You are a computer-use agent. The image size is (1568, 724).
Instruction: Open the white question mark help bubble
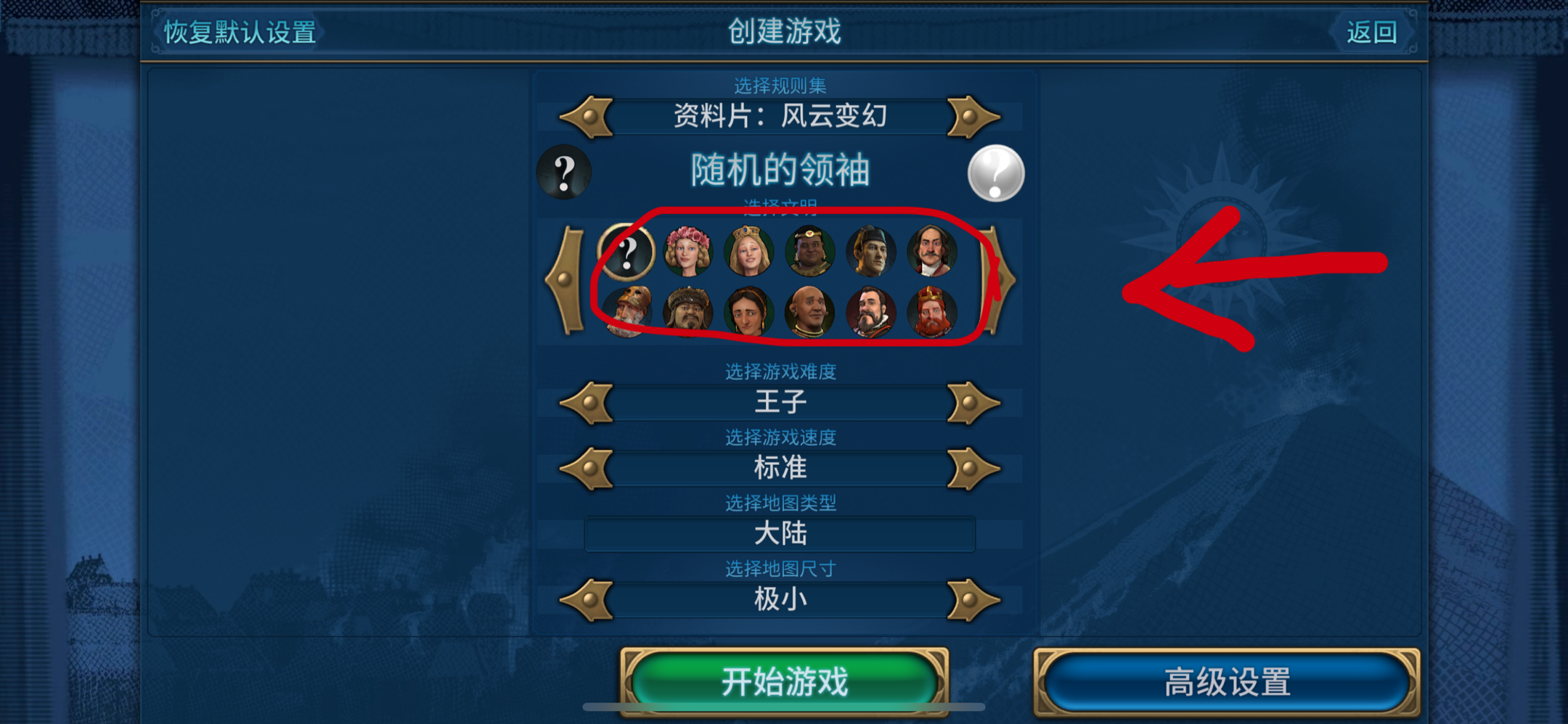point(996,173)
